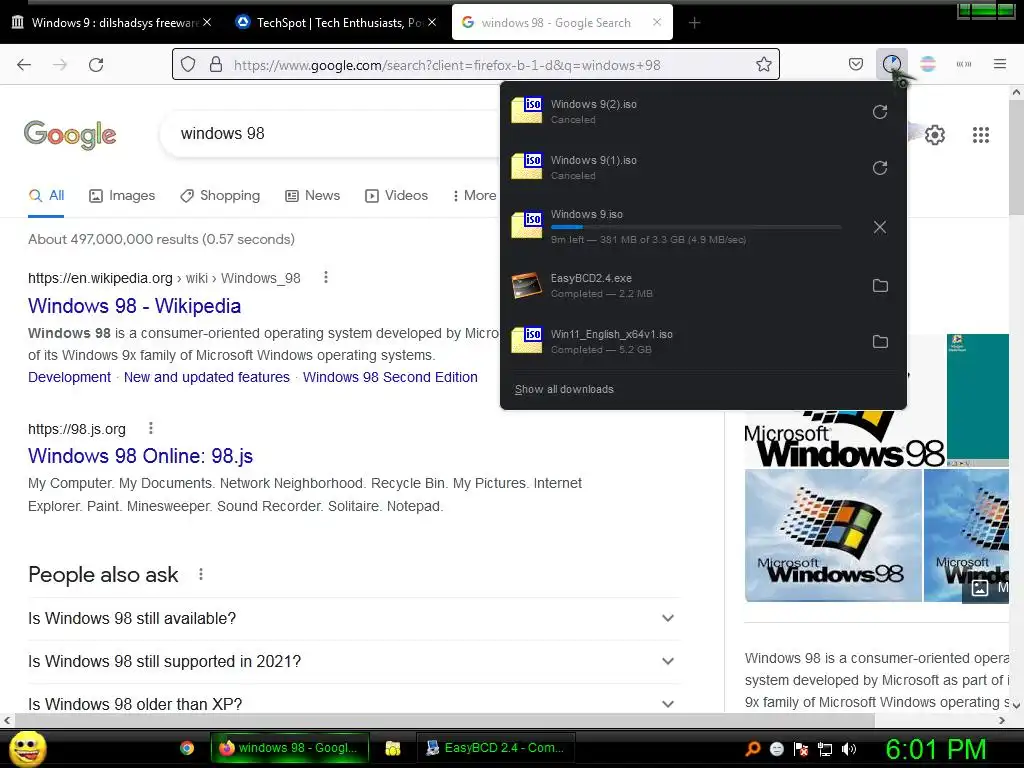Close the Windows 9 dilshadsys tab
This screenshot has height=768, width=1024.
(x=207, y=22)
